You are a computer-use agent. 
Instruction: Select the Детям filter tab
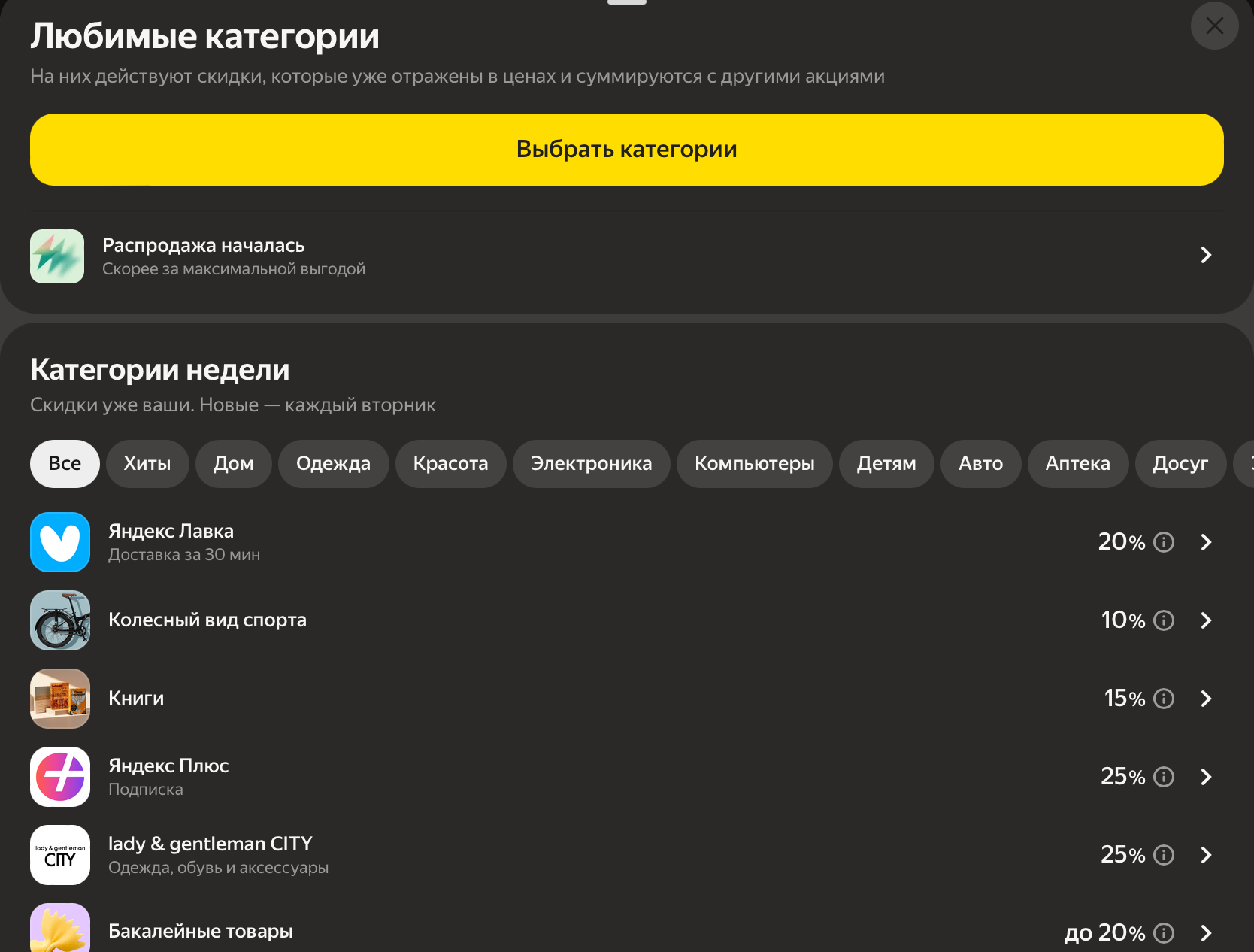click(886, 464)
